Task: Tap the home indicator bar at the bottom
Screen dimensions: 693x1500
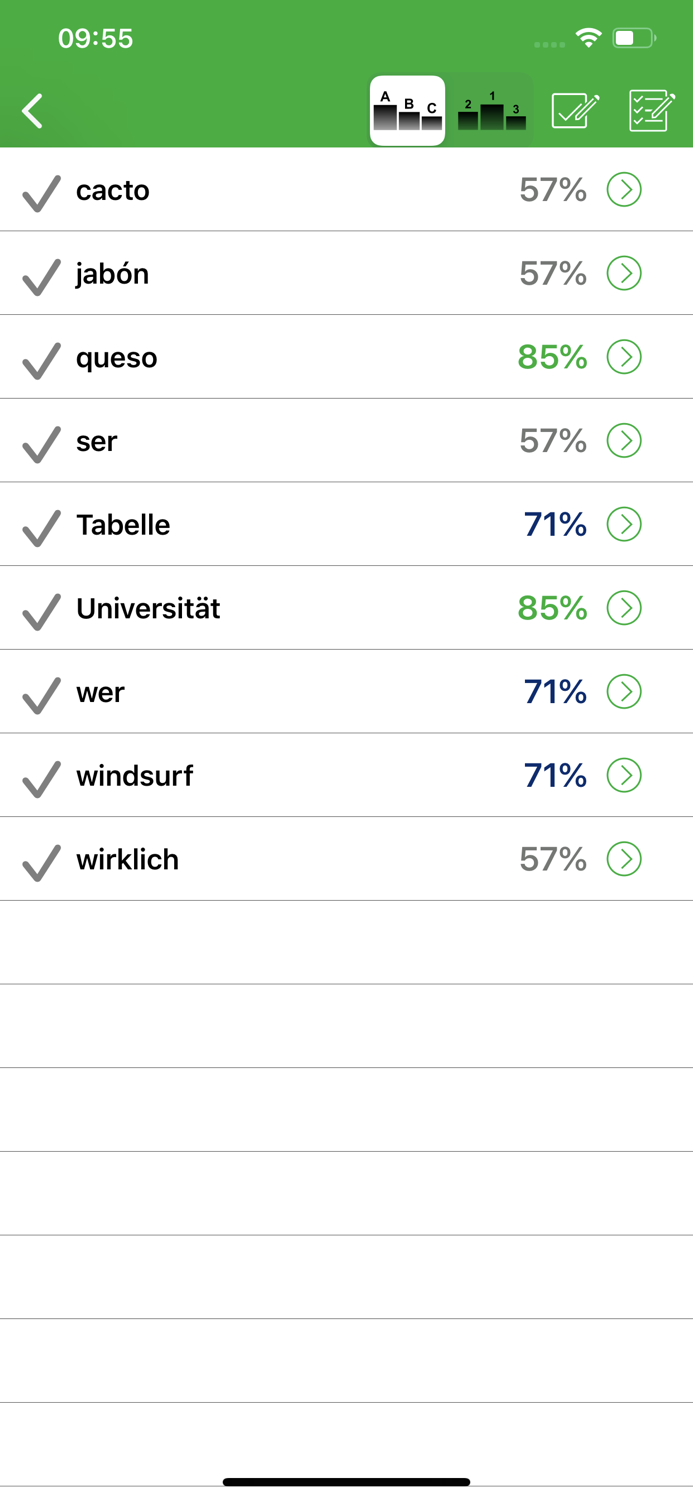Action: 346,1480
